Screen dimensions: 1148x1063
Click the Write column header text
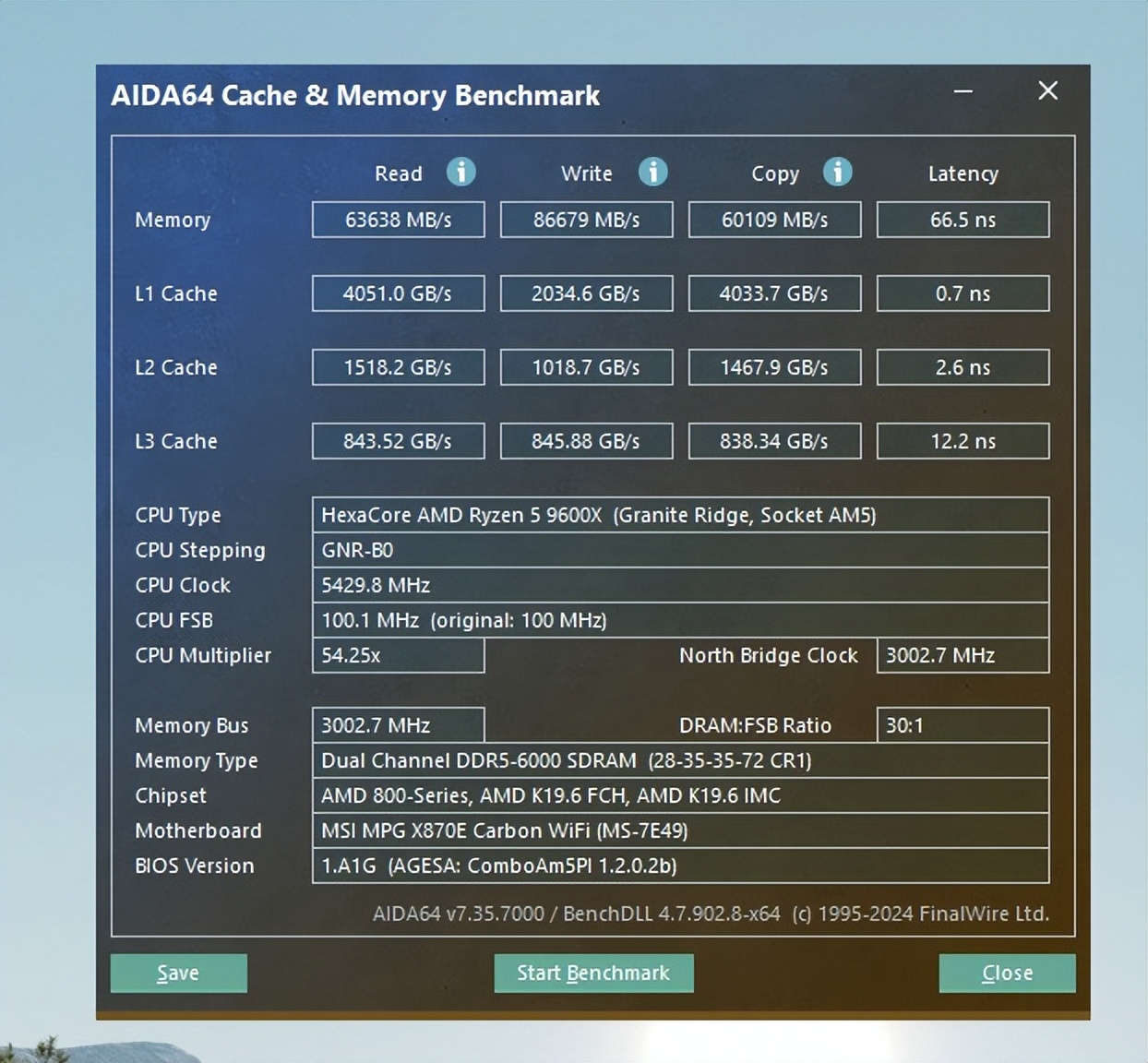click(x=586, y=173)
